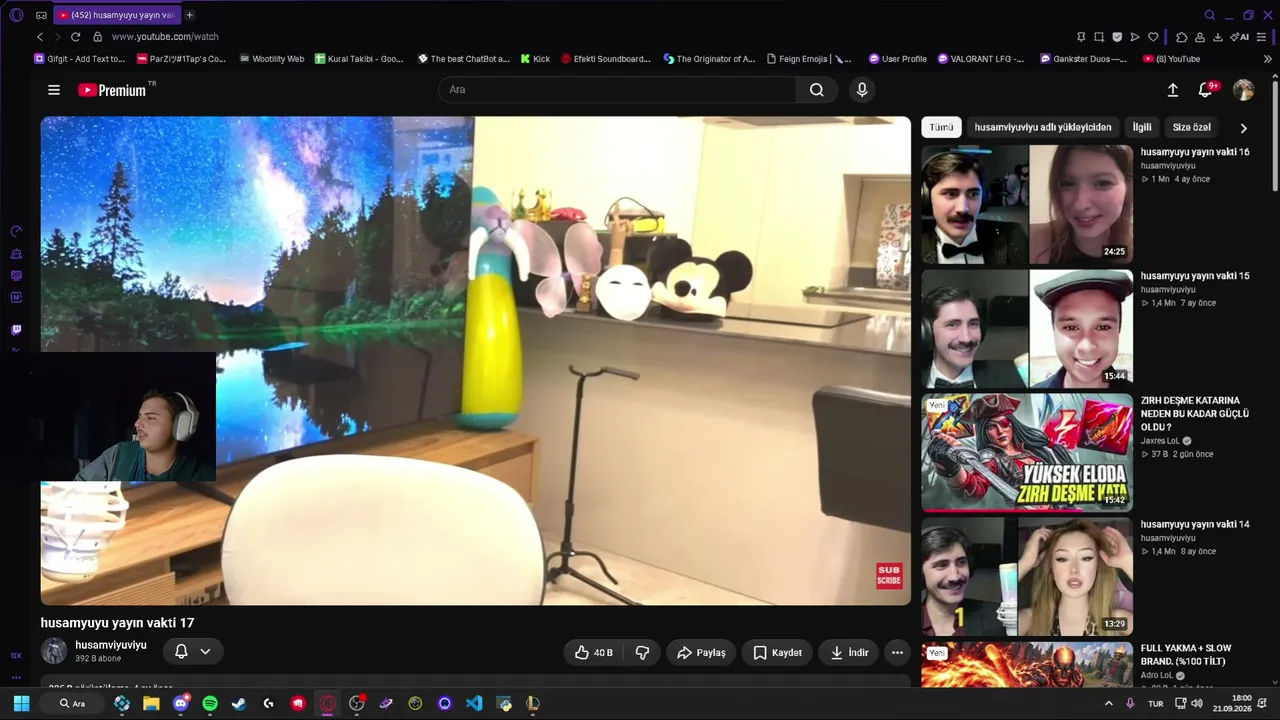Image resolution: width=1280 pixels, height=720 pixels.
Task: Open husamyuyu yayın vakti 16 thumbnail
Action: tap(1027, 204)
